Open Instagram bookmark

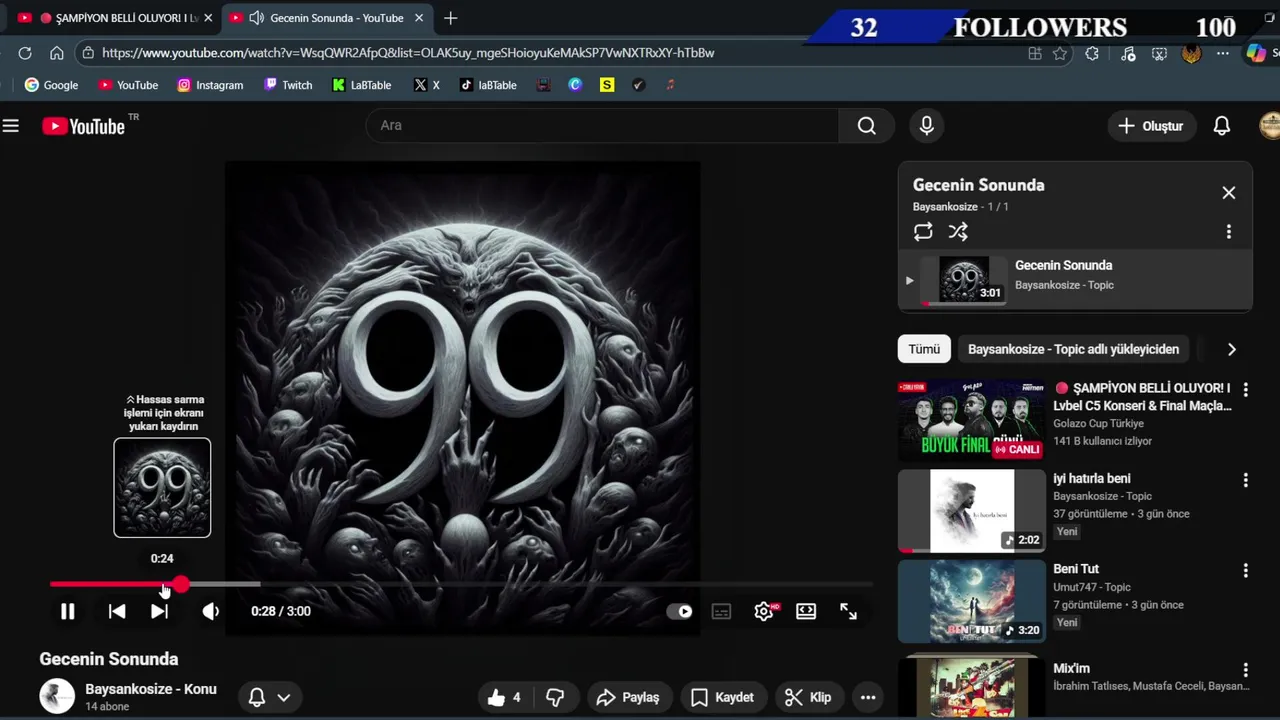coord(210,85)
